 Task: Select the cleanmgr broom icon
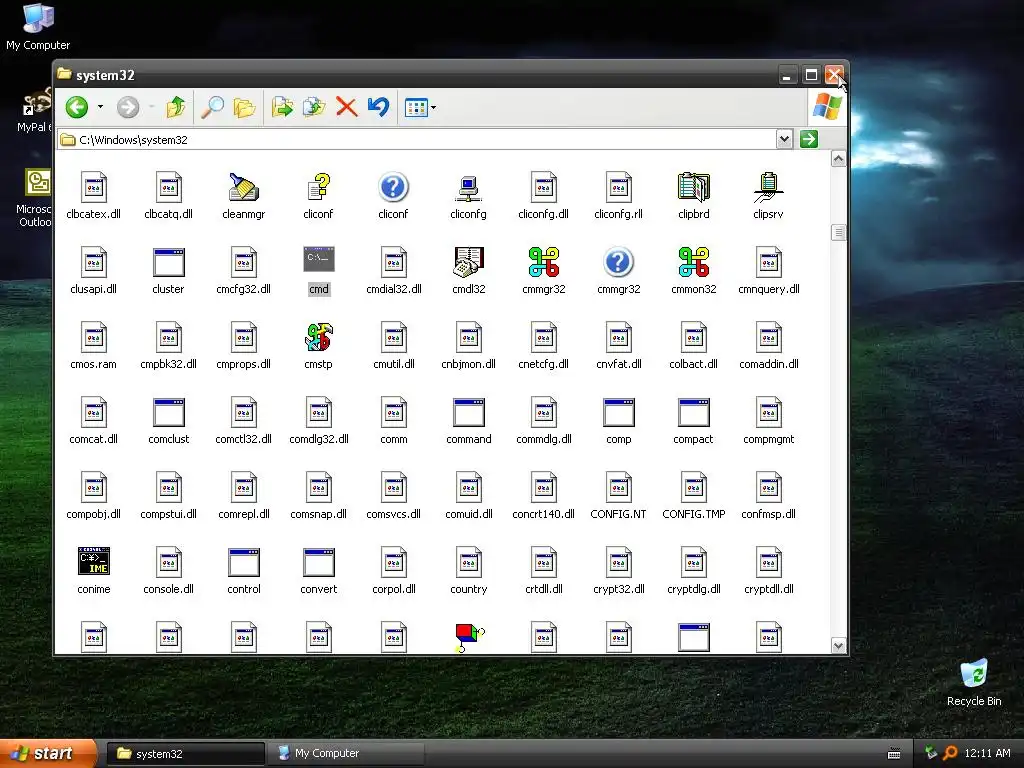coord(244,187)
